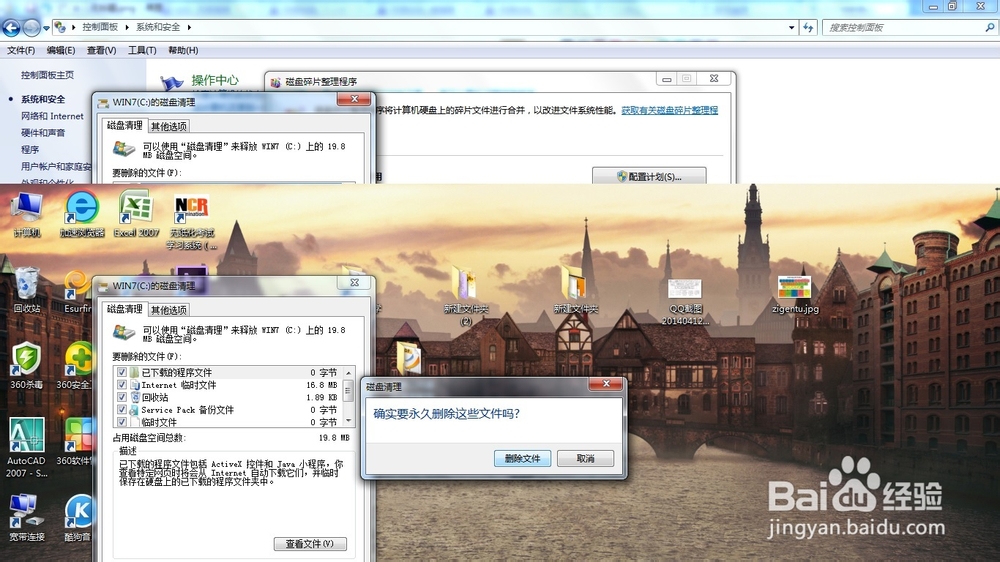Click the 360软件 colorful desktop icon
Image resolution: width=1000 pixels, height=562 pixels.
click(77, 441)
